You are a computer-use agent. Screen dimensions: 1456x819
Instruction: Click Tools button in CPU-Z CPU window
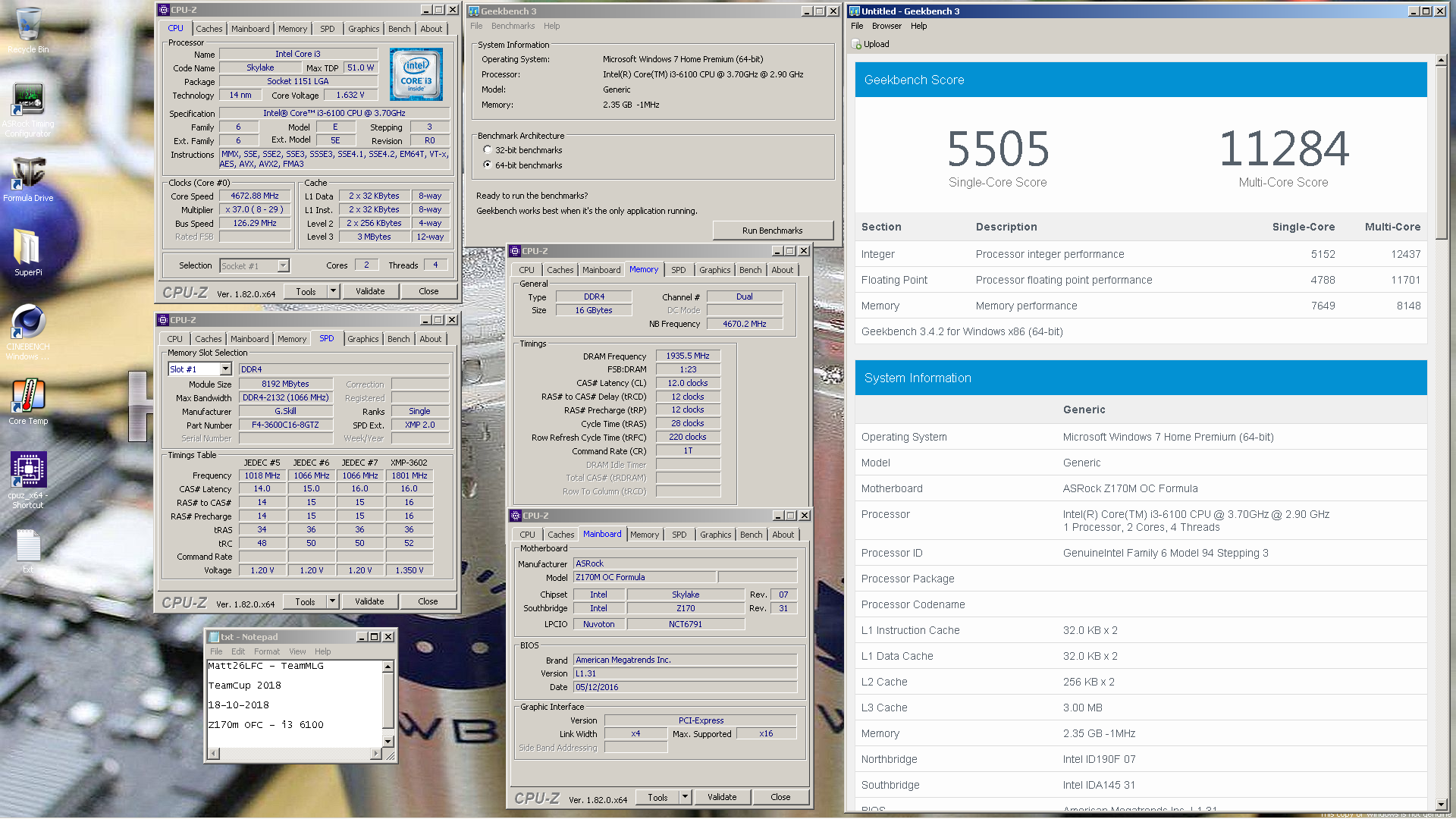pos(306,291)
